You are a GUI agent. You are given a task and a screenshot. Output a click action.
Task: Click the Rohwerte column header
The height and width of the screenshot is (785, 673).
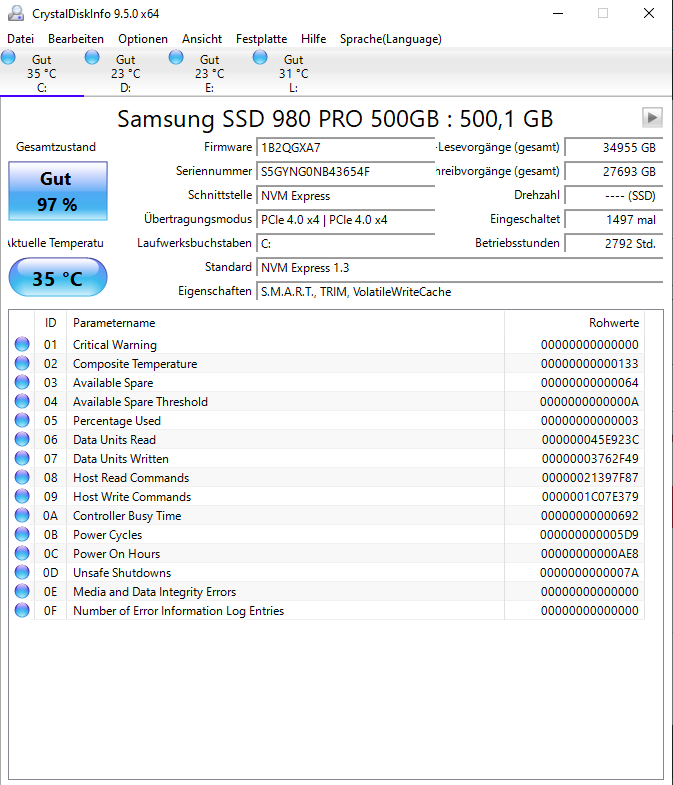(574, 323)
